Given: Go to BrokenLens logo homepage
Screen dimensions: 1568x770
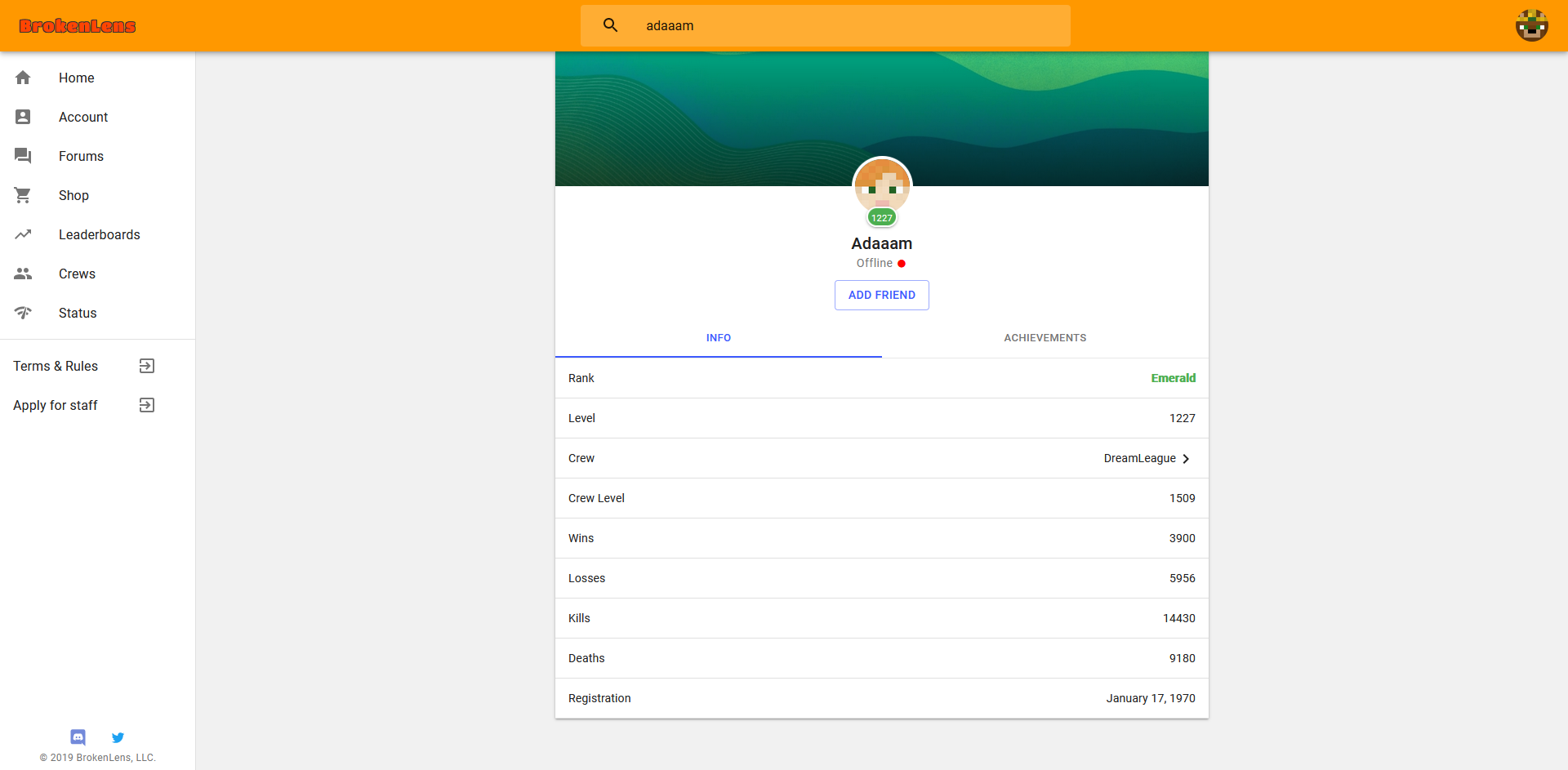Looking at the screenshot, I should pos(78,26).
